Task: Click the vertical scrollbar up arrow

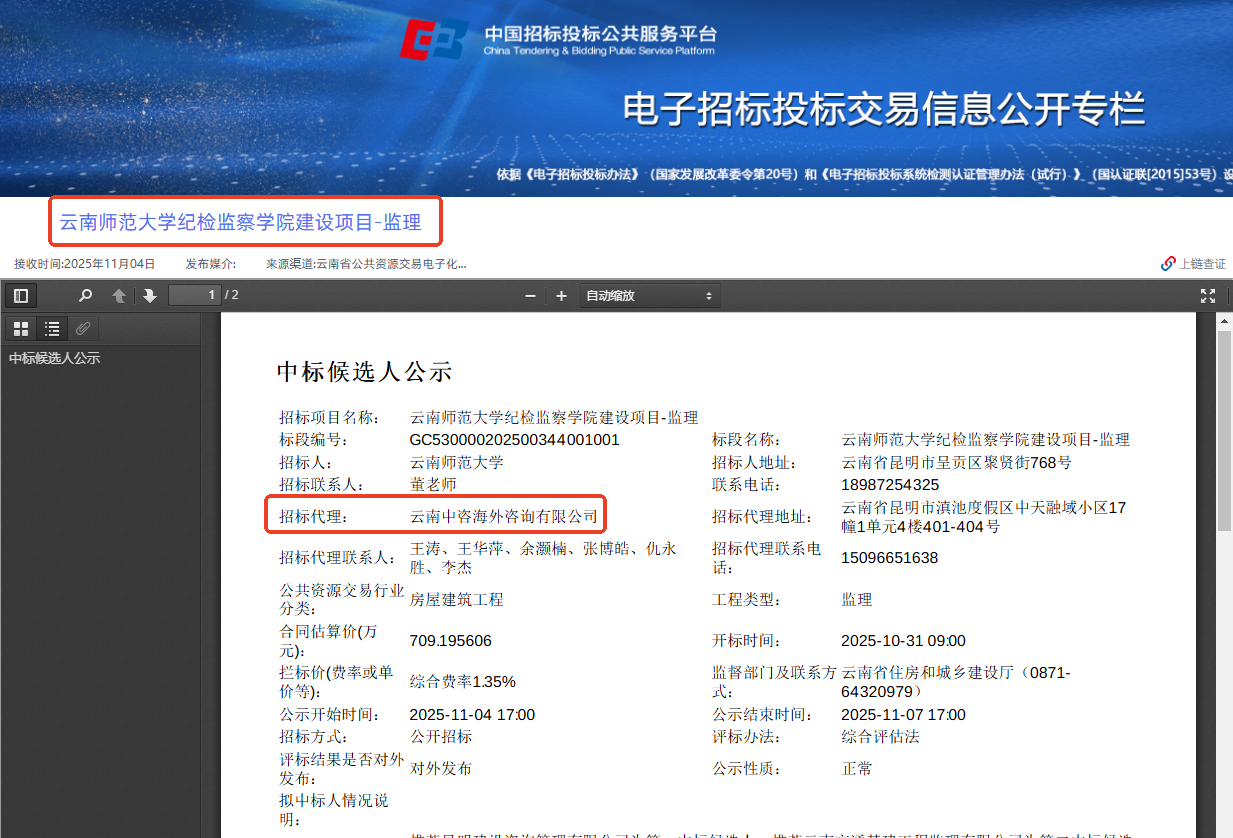Action: (1224, 320)
